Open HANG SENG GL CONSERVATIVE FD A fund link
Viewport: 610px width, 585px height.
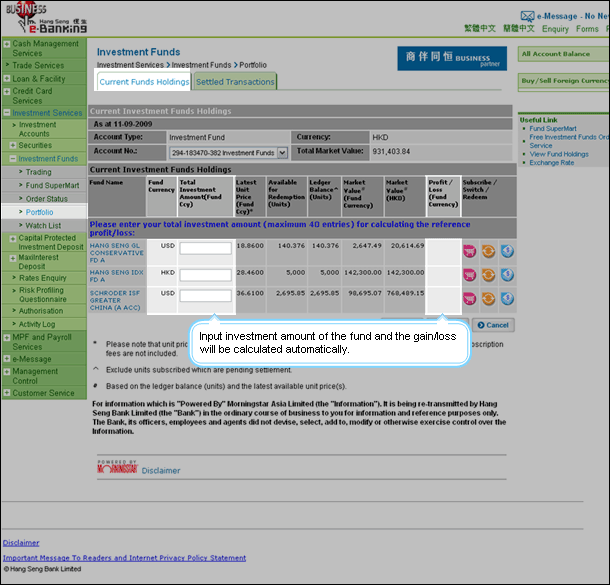[x=117, y=253]
